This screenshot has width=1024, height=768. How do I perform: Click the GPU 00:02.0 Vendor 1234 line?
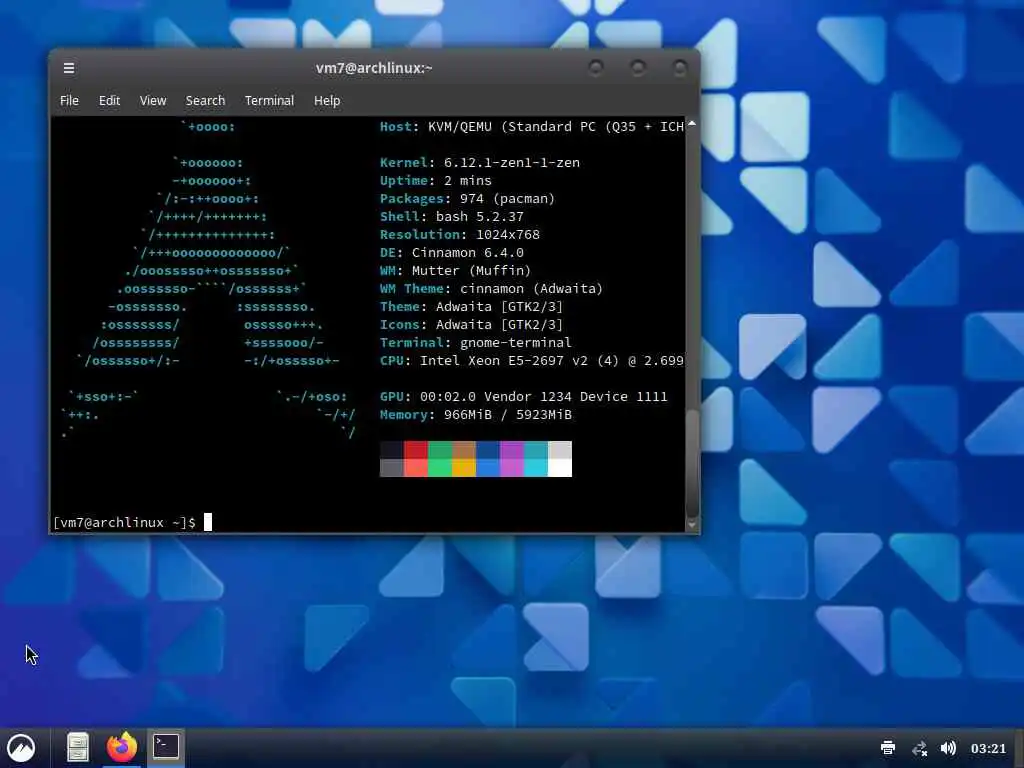tap(524, 396)
